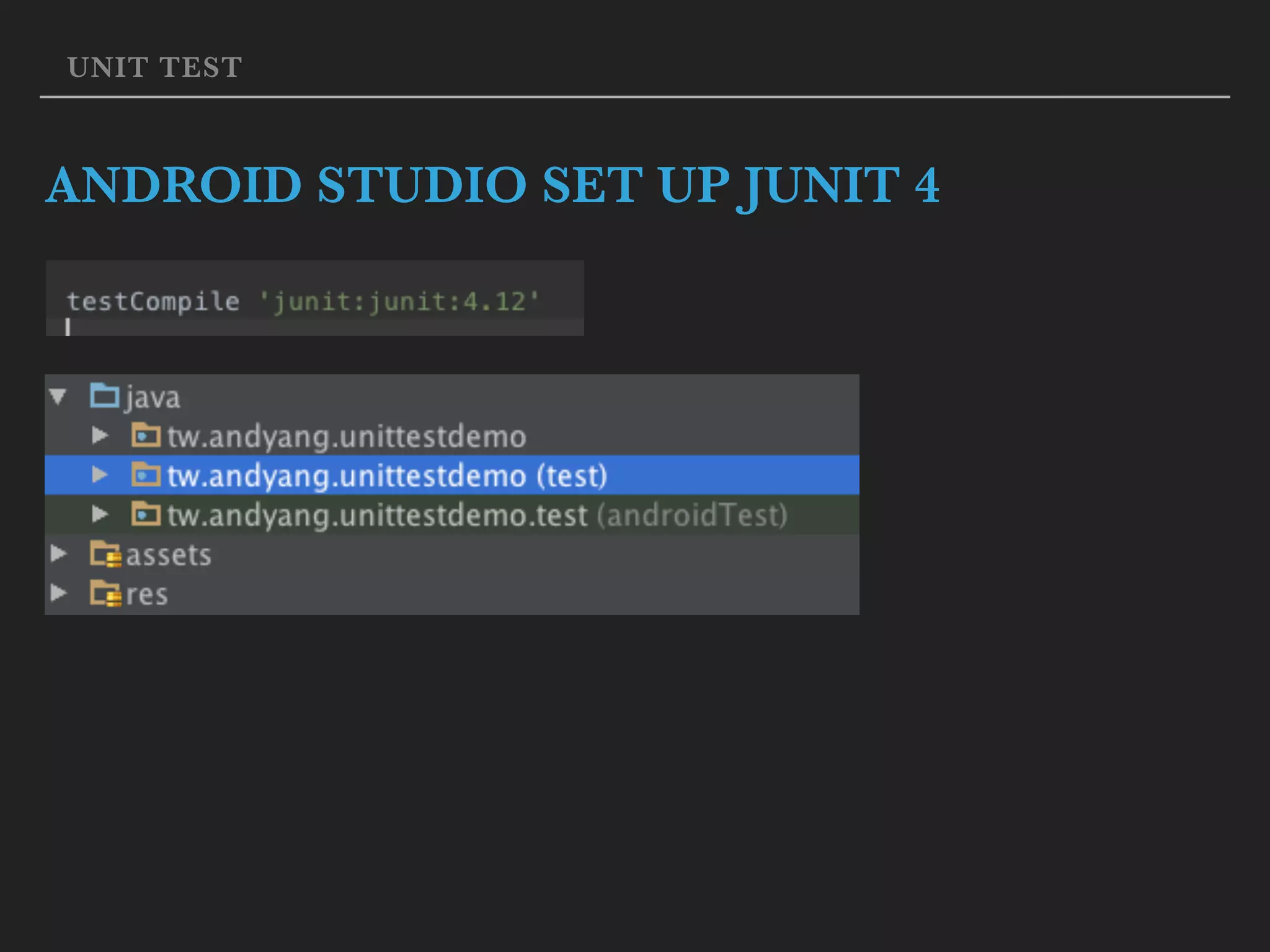Select tw.andyang.unittestdemo (test) label
1270x952 pixels.
click(387, 476)
